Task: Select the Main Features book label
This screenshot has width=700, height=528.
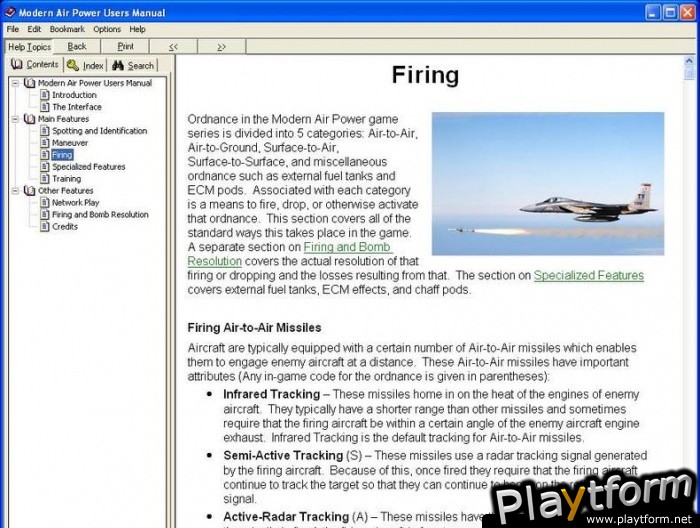Action: coord(63,119)
